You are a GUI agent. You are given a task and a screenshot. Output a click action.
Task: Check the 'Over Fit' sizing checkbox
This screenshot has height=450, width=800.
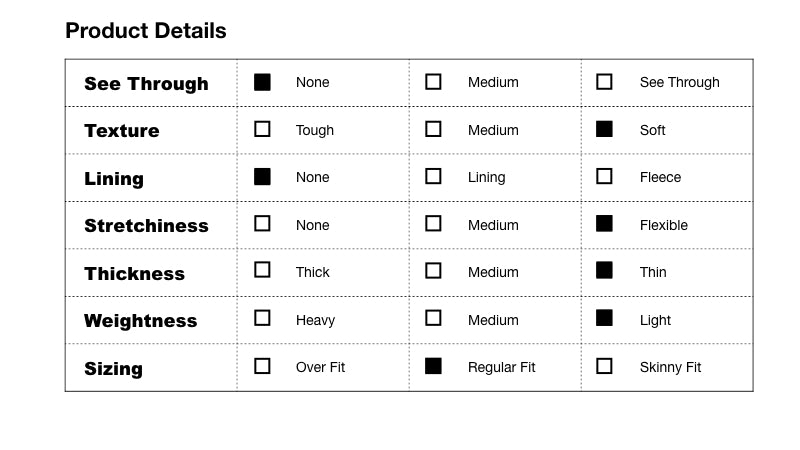(x=262, y=366)
